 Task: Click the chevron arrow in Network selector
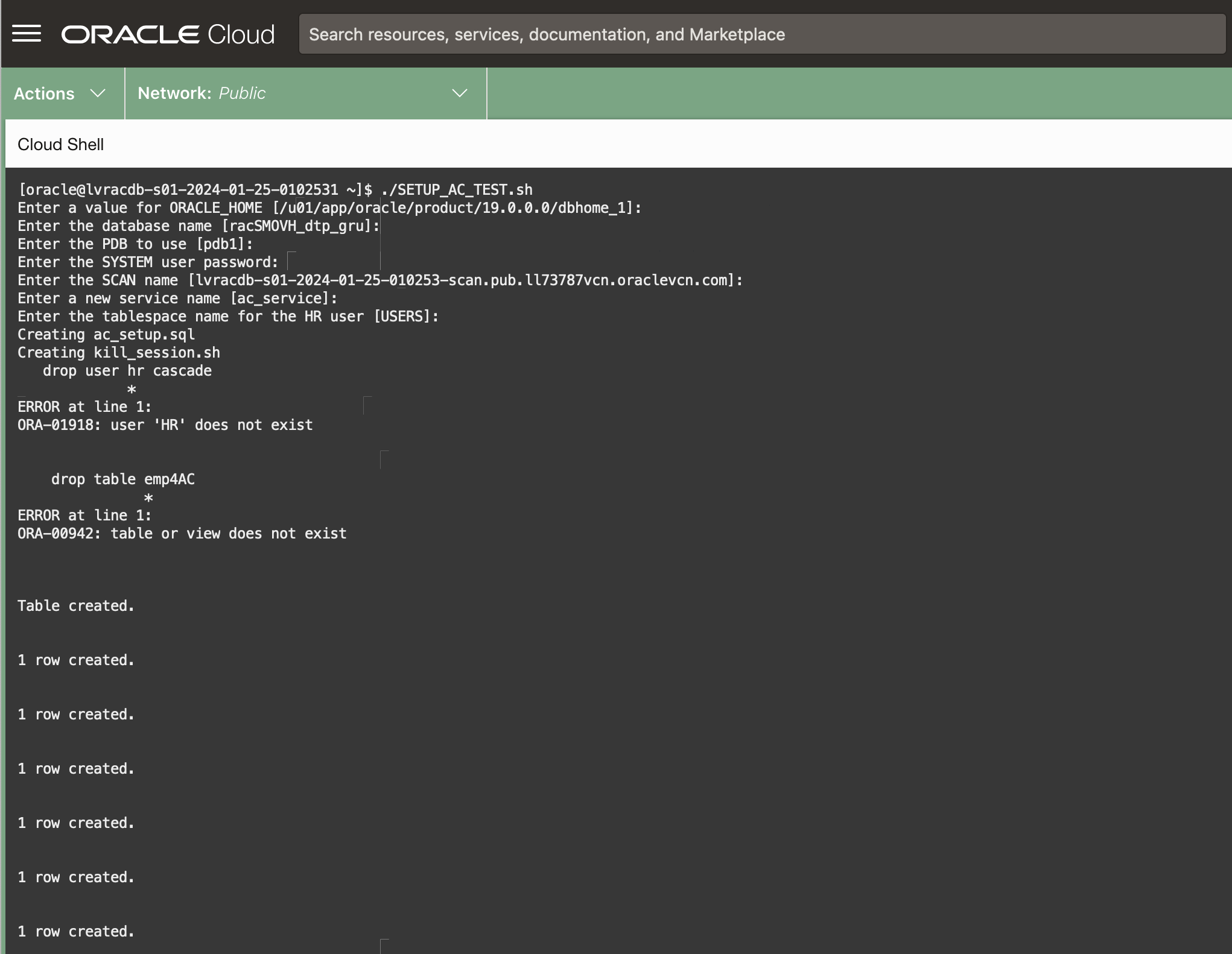pyautogui.click(x=460, y=93)
